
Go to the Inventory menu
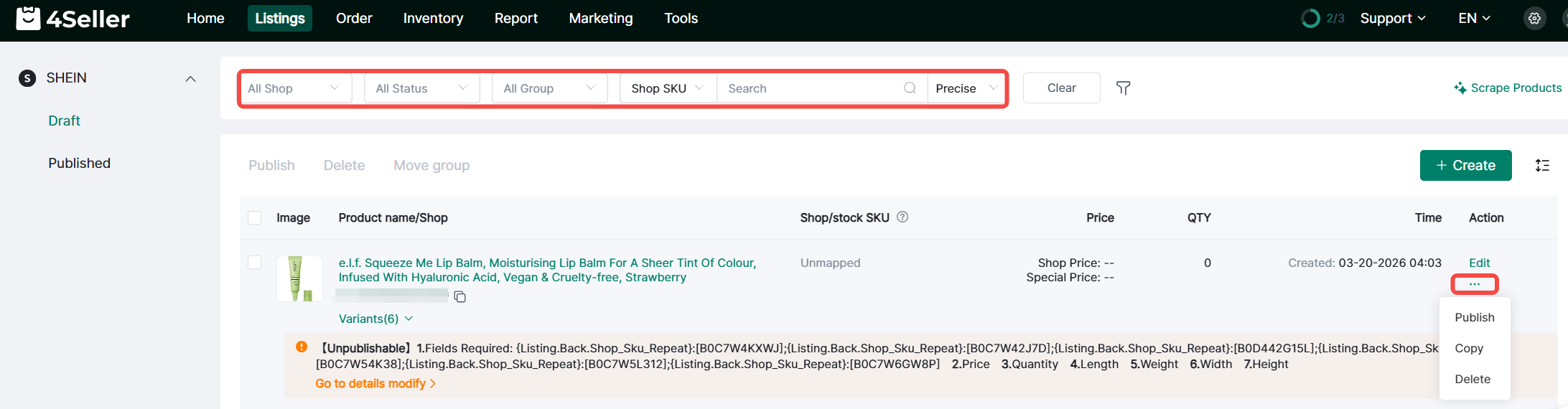coord(433,19)
